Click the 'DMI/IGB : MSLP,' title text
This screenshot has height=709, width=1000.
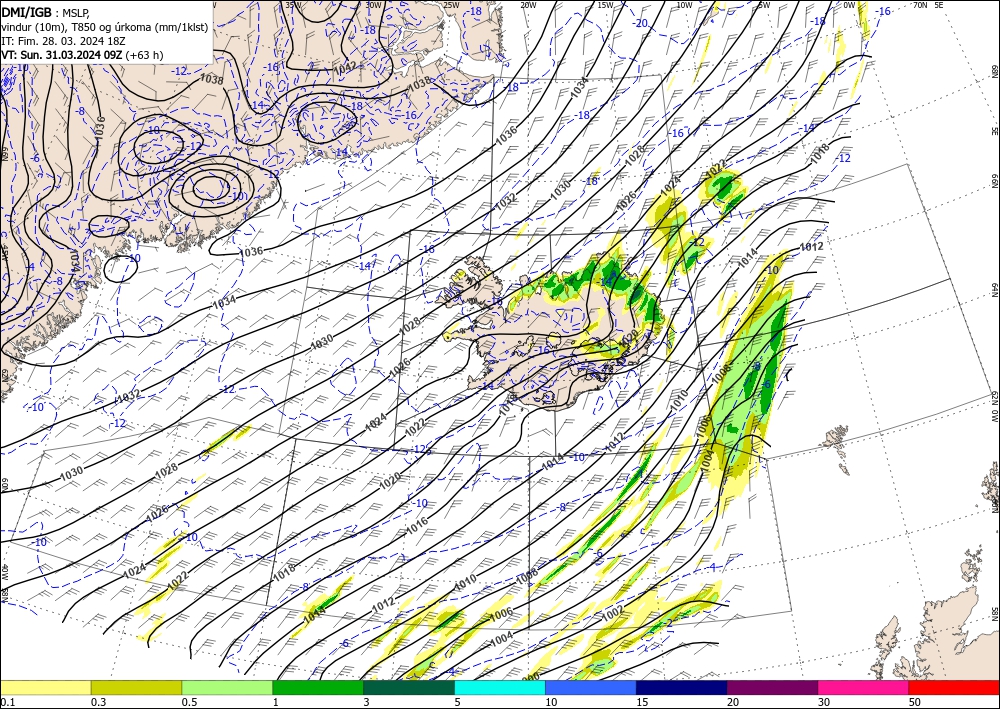click(x=45, y=12)
